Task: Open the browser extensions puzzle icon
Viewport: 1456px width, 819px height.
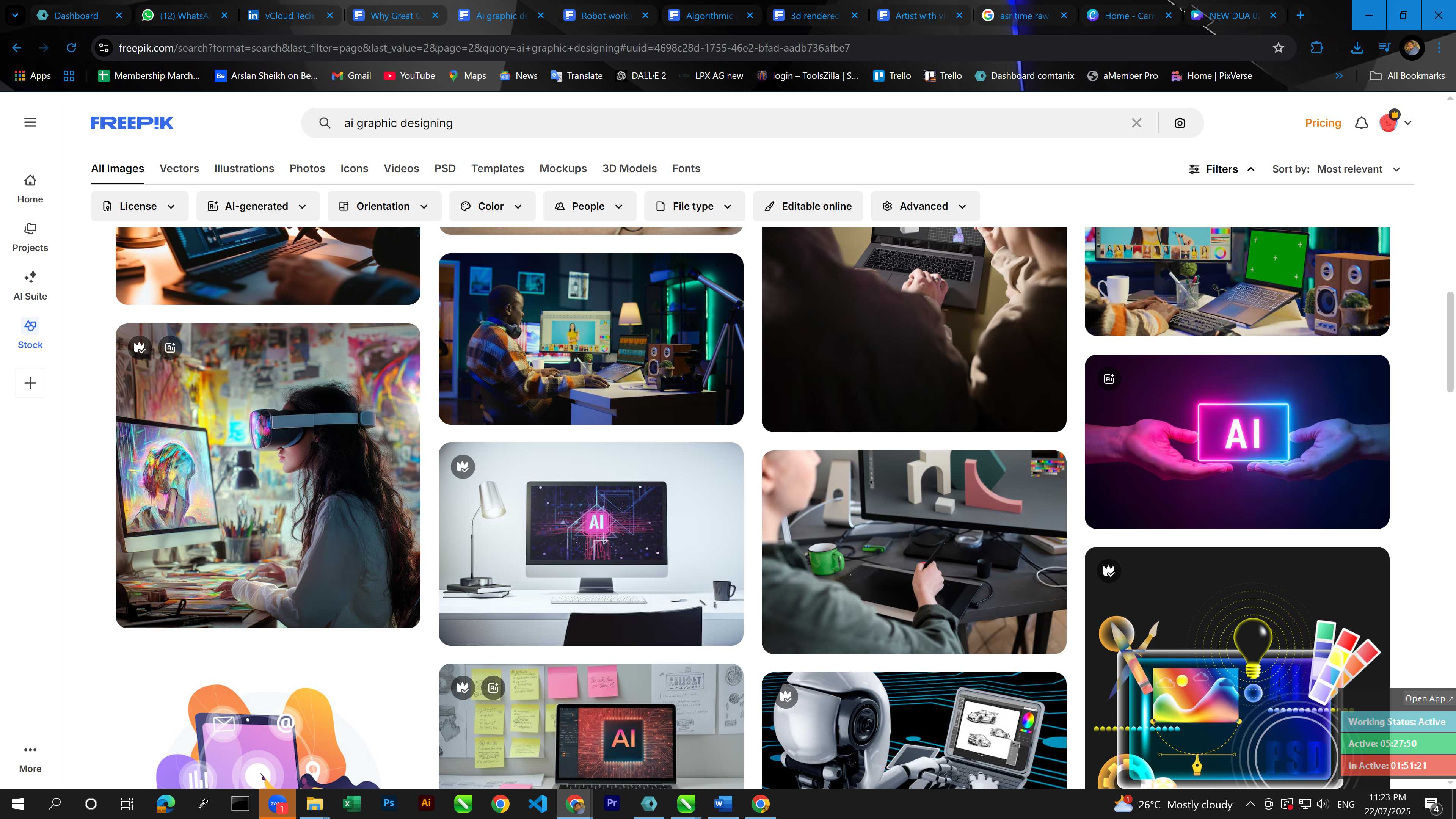Action: 1317,48
